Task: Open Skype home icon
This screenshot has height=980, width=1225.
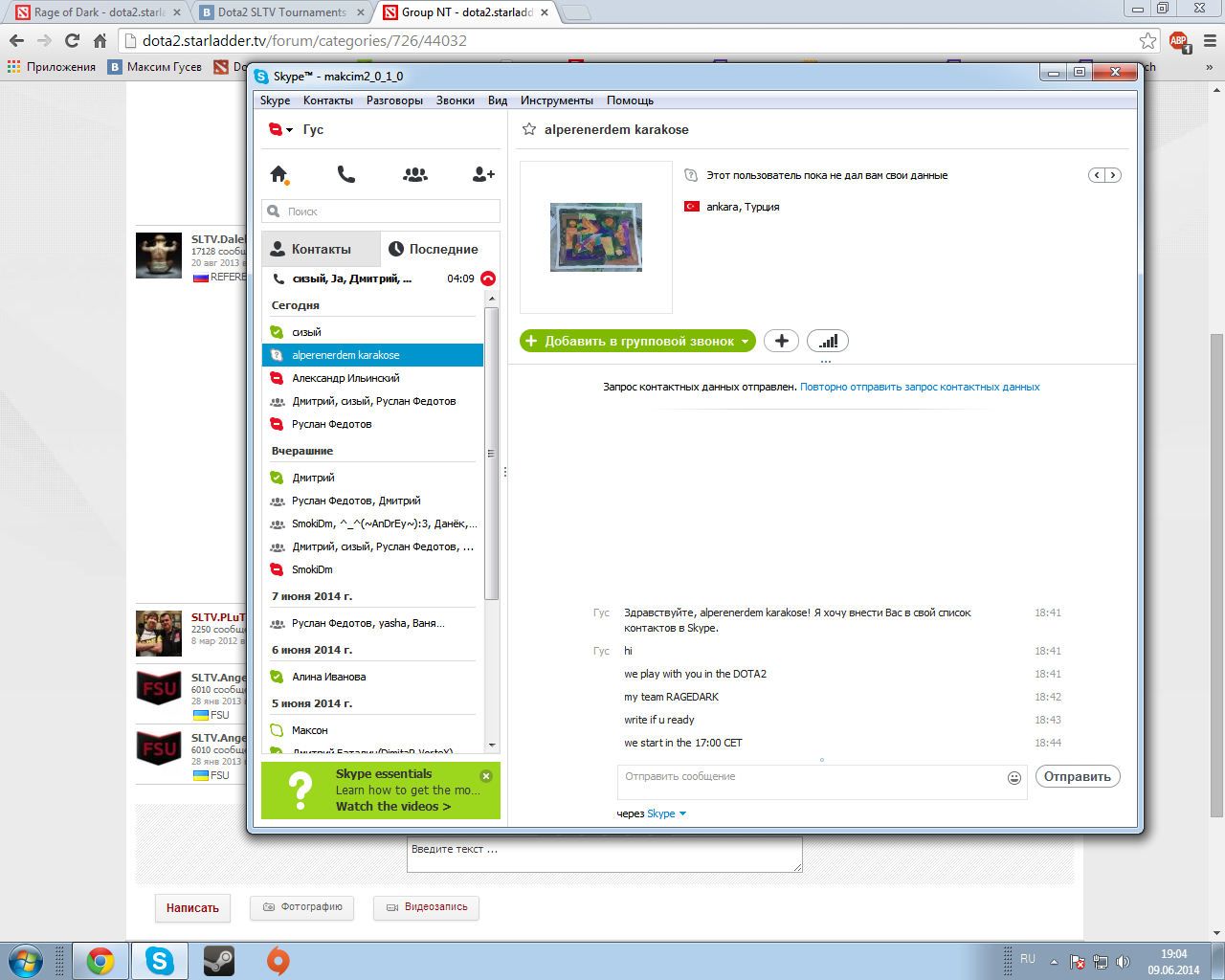Action: (279, 174)
